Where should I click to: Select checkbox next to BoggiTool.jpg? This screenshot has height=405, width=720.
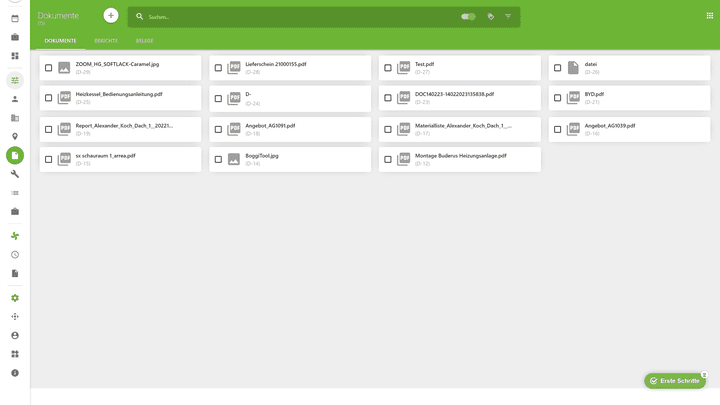(x=218, y=159)
